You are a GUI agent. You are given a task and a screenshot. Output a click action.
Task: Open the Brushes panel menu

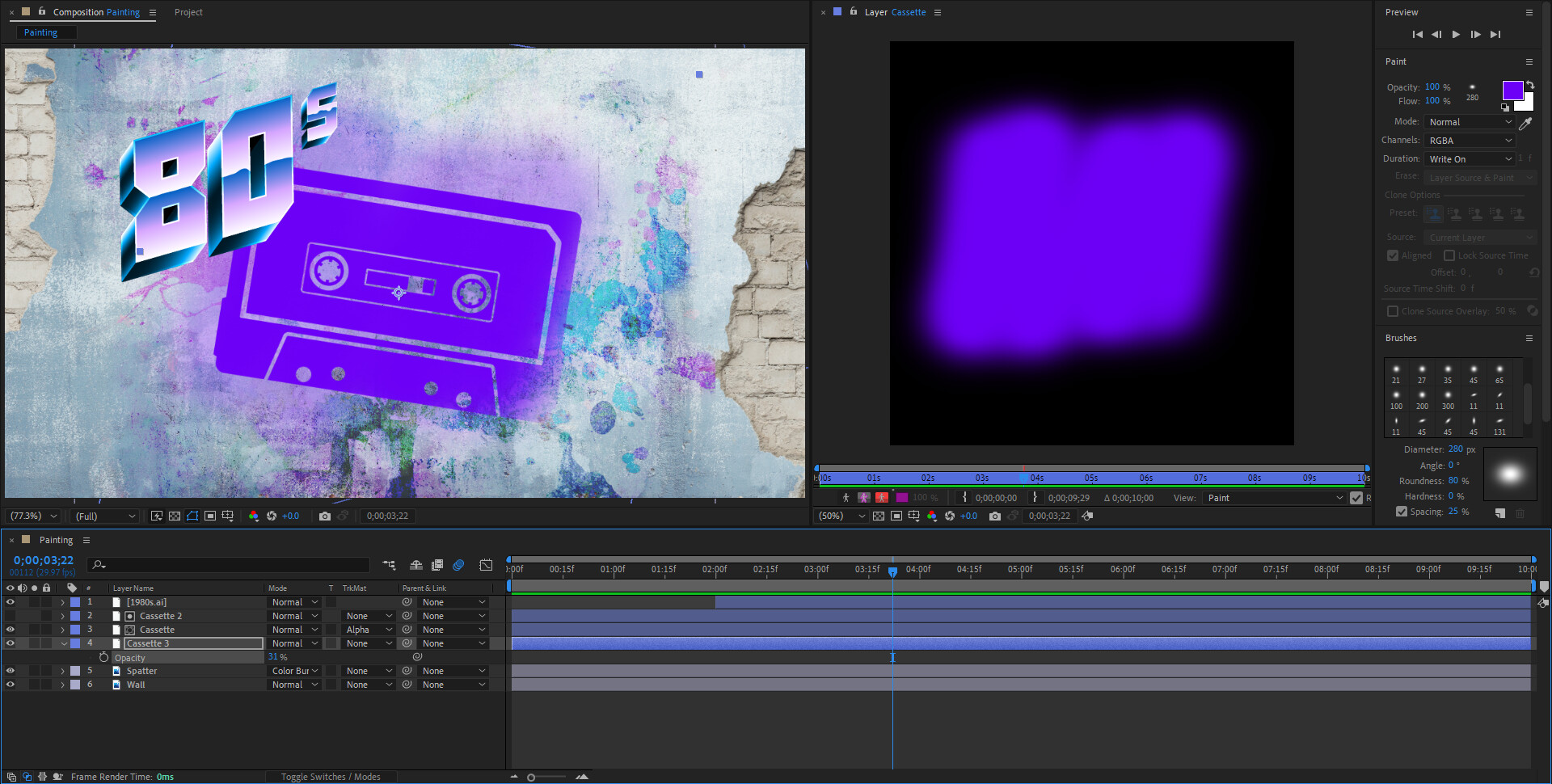point(1529,339)
